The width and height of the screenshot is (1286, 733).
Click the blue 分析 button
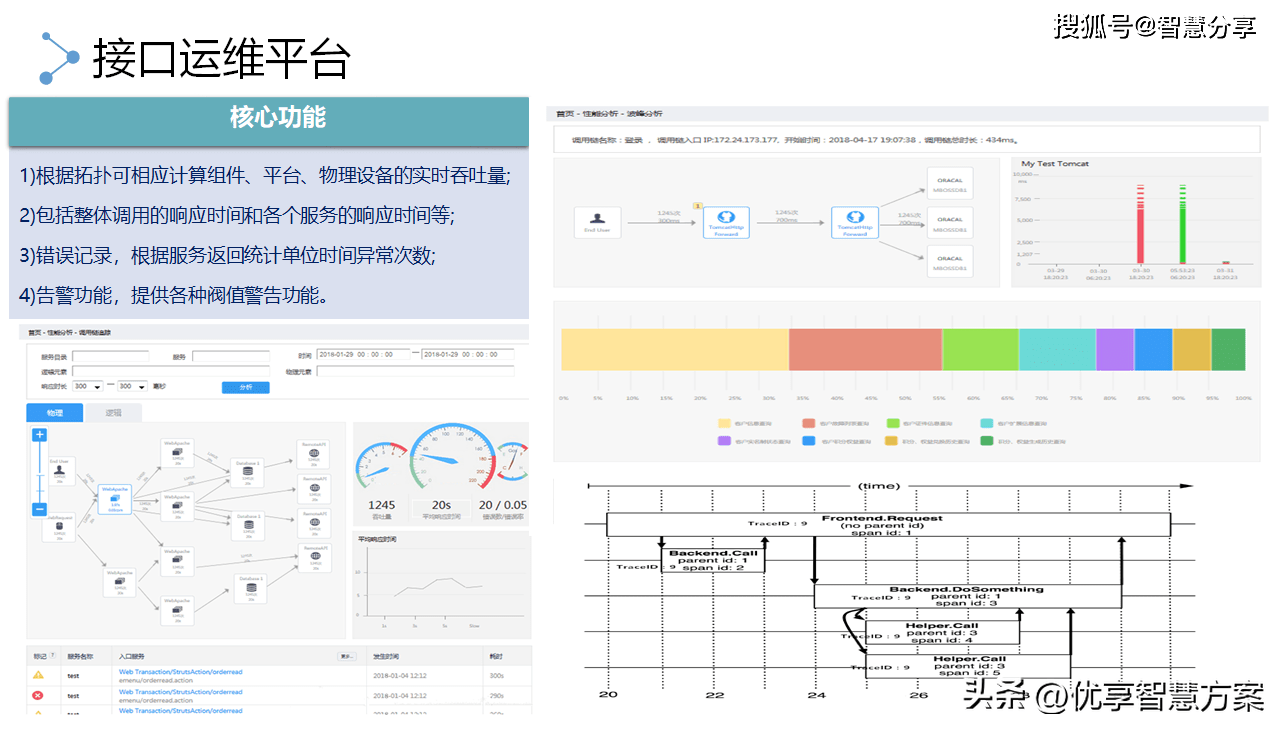[x=245, y=387]
